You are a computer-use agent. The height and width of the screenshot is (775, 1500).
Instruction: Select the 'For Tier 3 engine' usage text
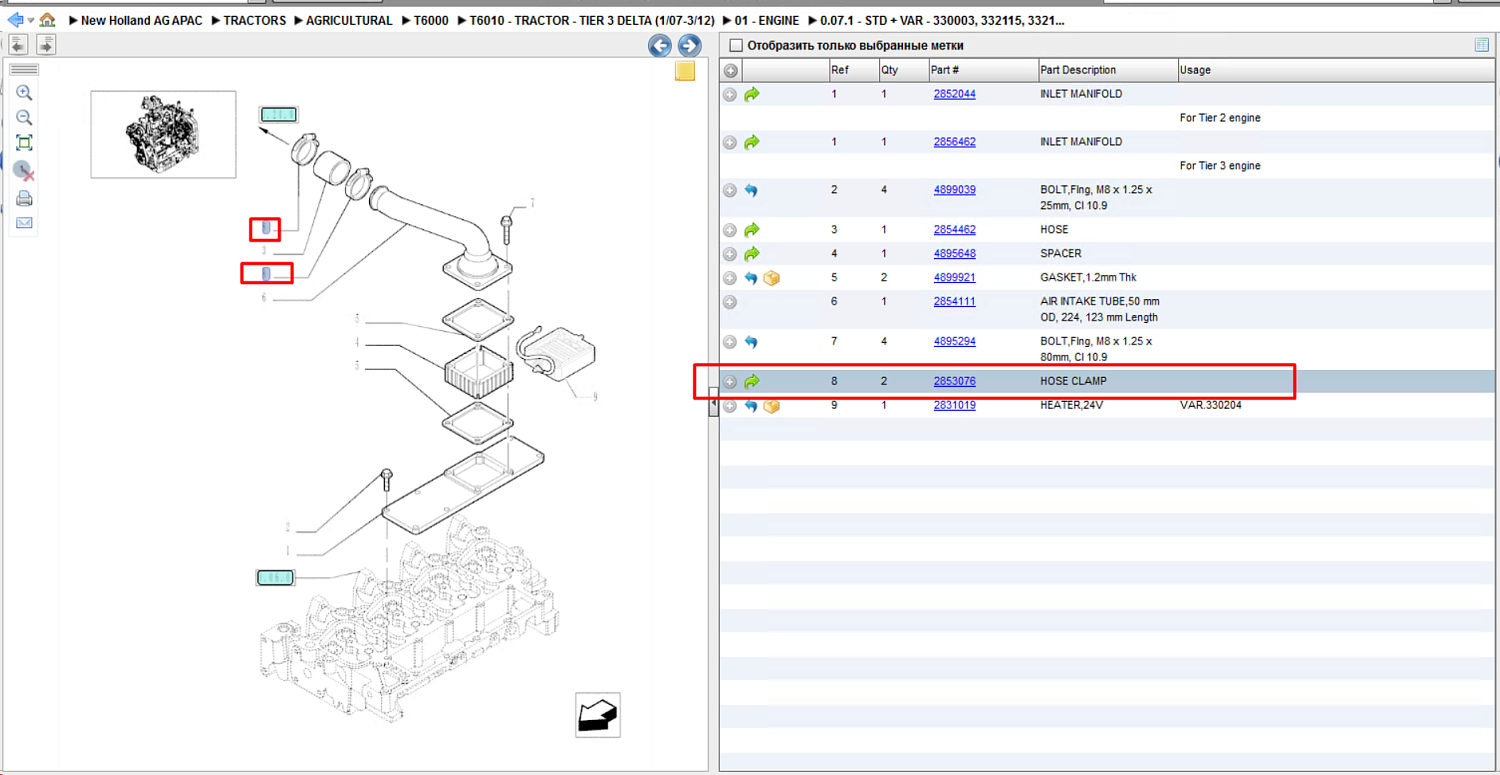pyautogui.click(x=1220, y=166)
